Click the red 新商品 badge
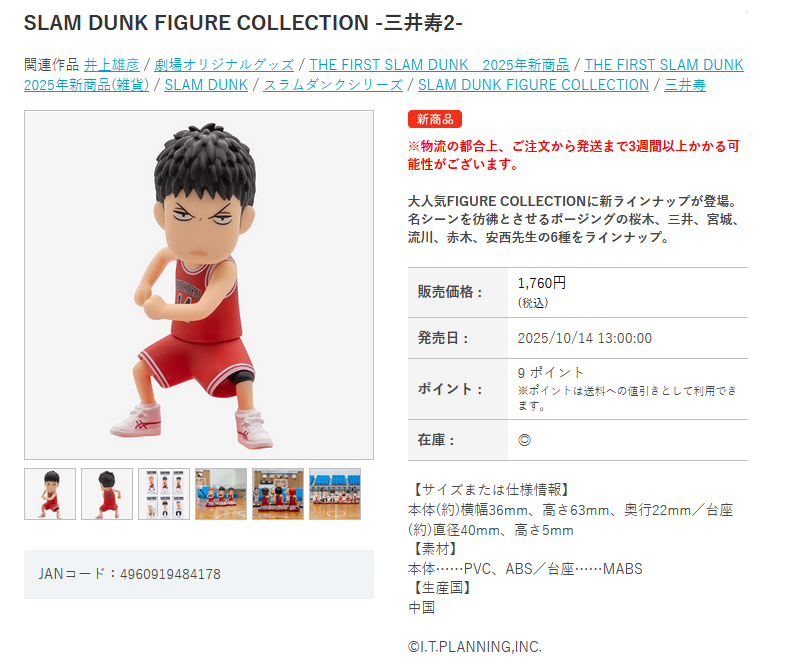Screen dimensions: 799x665 [x=435, y=119]
